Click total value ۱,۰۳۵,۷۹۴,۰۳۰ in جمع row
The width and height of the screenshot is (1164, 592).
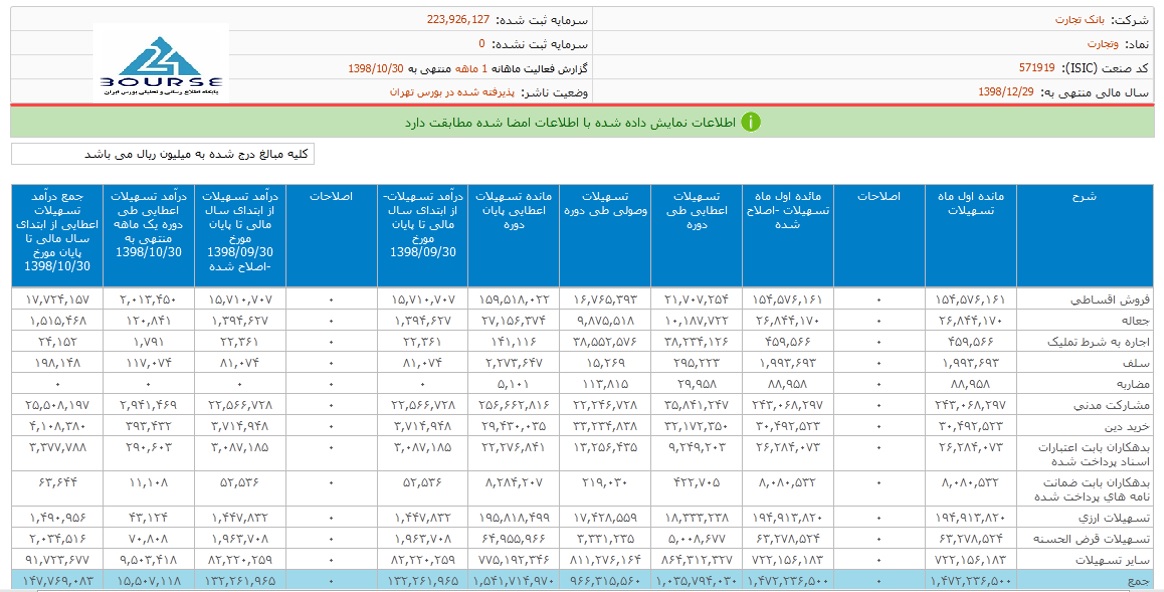(696, 581)
